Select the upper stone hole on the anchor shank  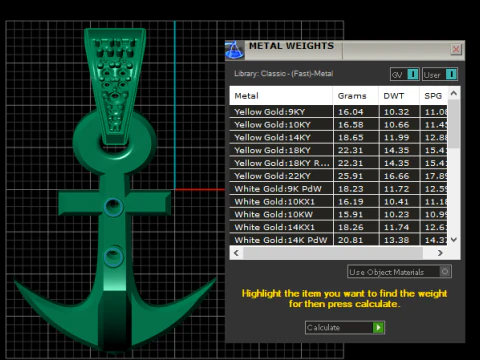click(113, 207)
